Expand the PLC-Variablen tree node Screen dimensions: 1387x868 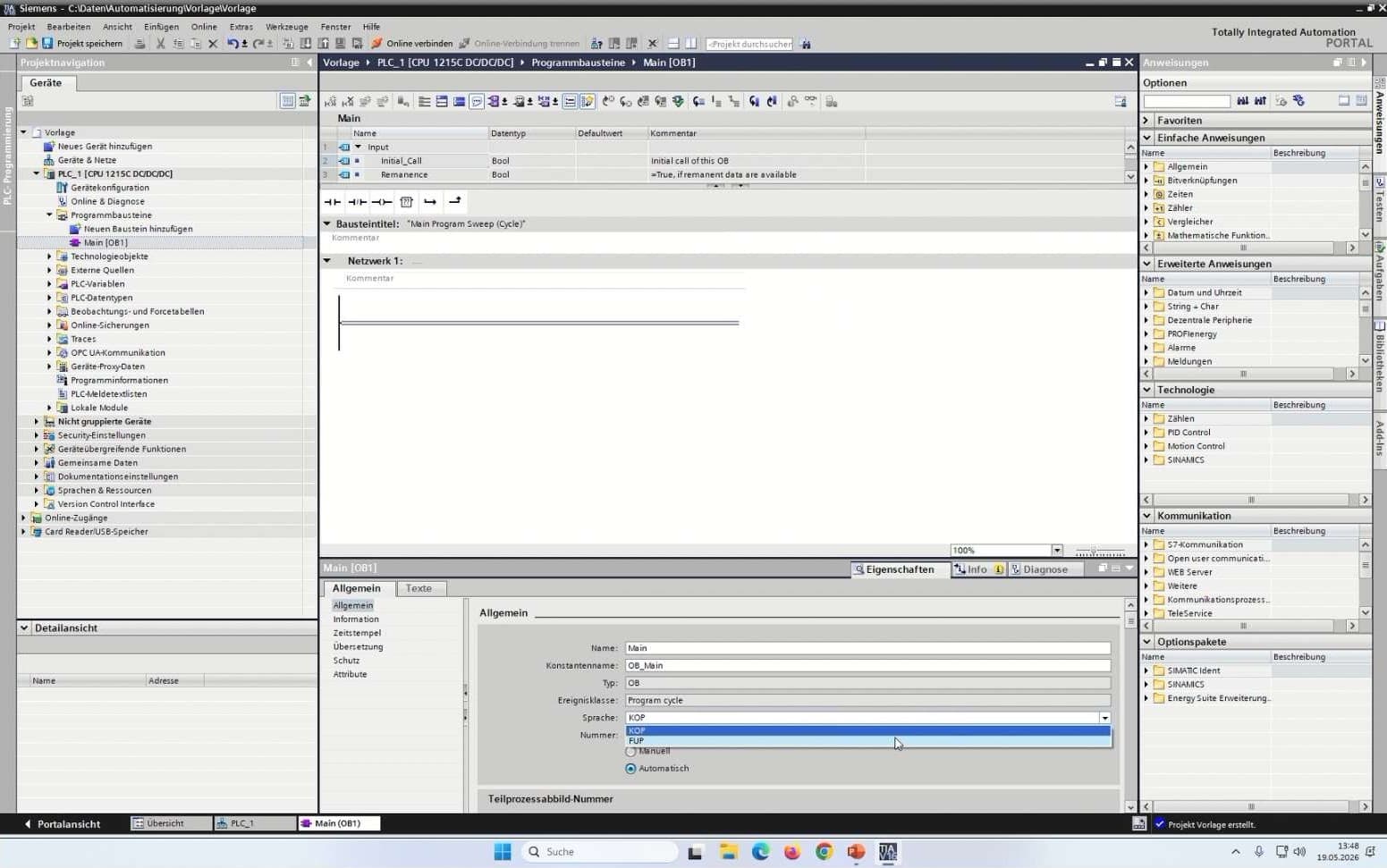(49, 284)
